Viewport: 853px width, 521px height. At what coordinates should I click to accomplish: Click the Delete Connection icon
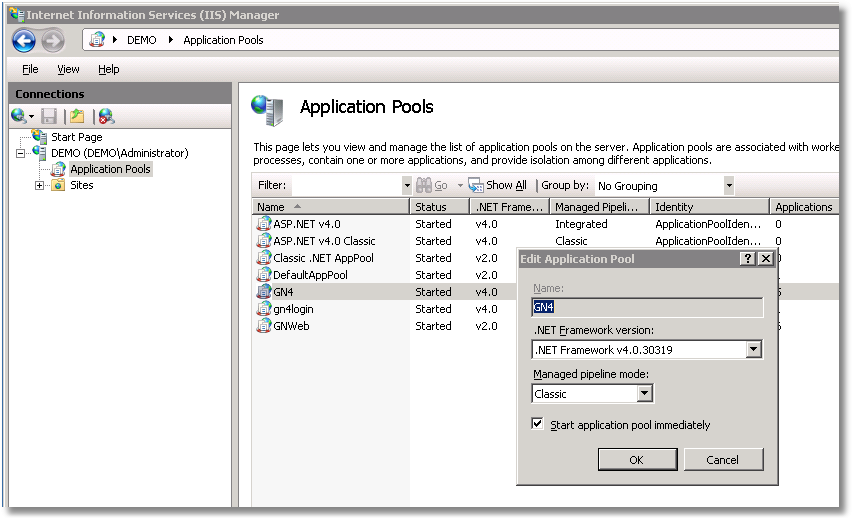click(x=106, y=116)
